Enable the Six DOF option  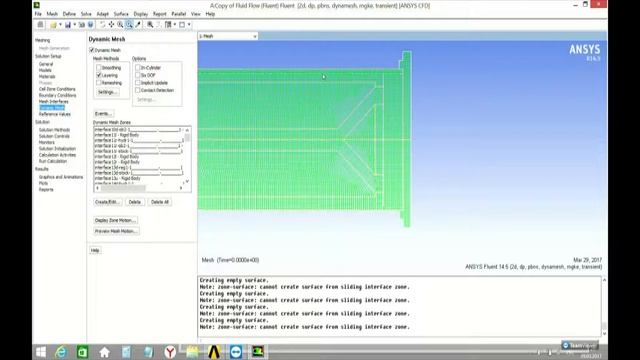(138, 75)
